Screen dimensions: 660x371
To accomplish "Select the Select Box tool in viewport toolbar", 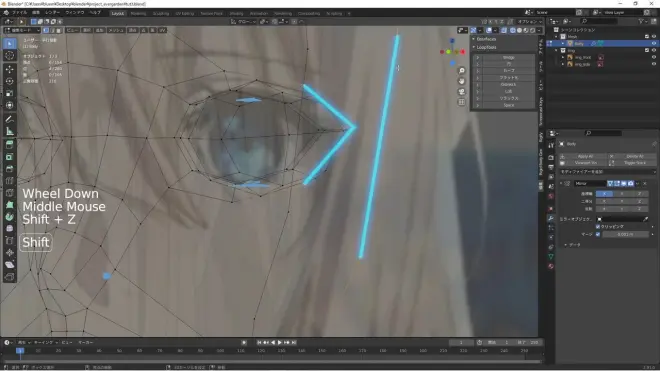I will tap(10, 44).
